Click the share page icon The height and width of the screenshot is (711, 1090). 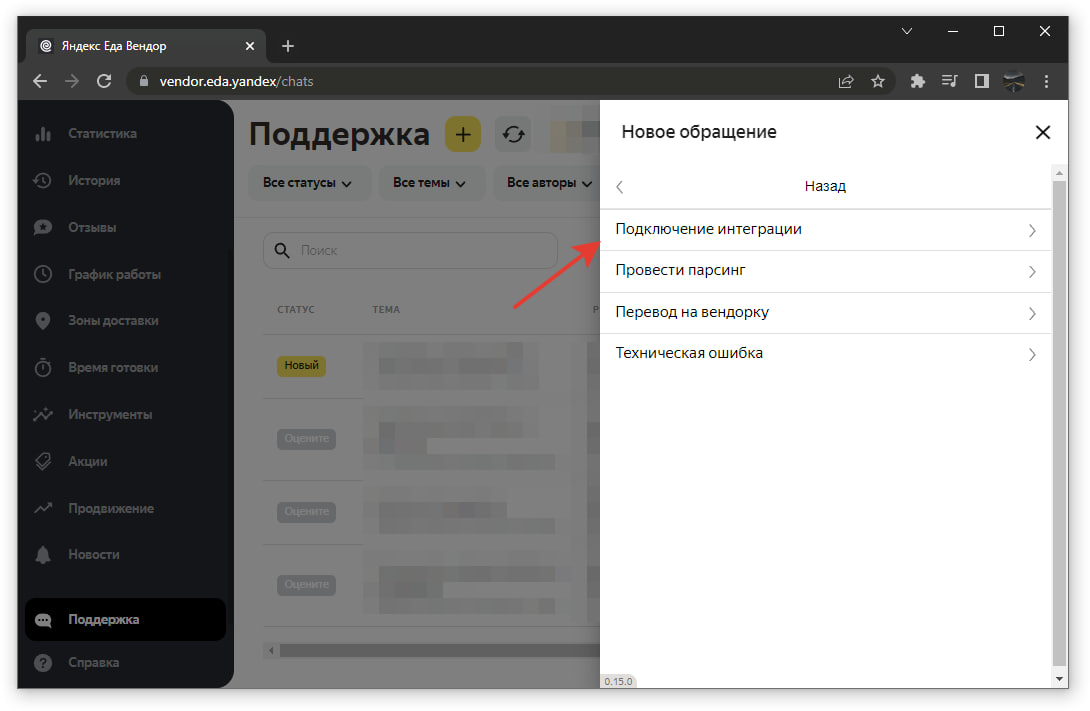pos(846,81)
